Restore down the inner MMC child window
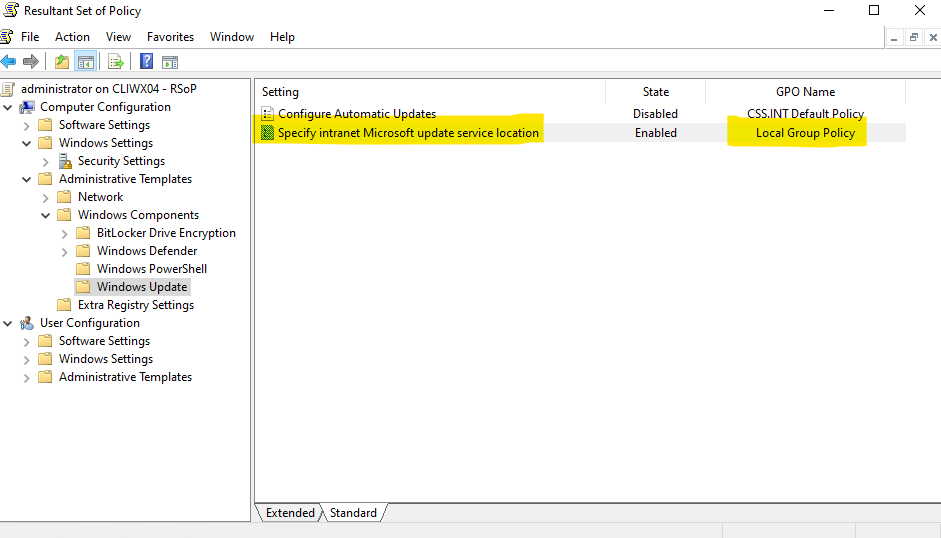941x538 pixels. [x=913, y=37]
